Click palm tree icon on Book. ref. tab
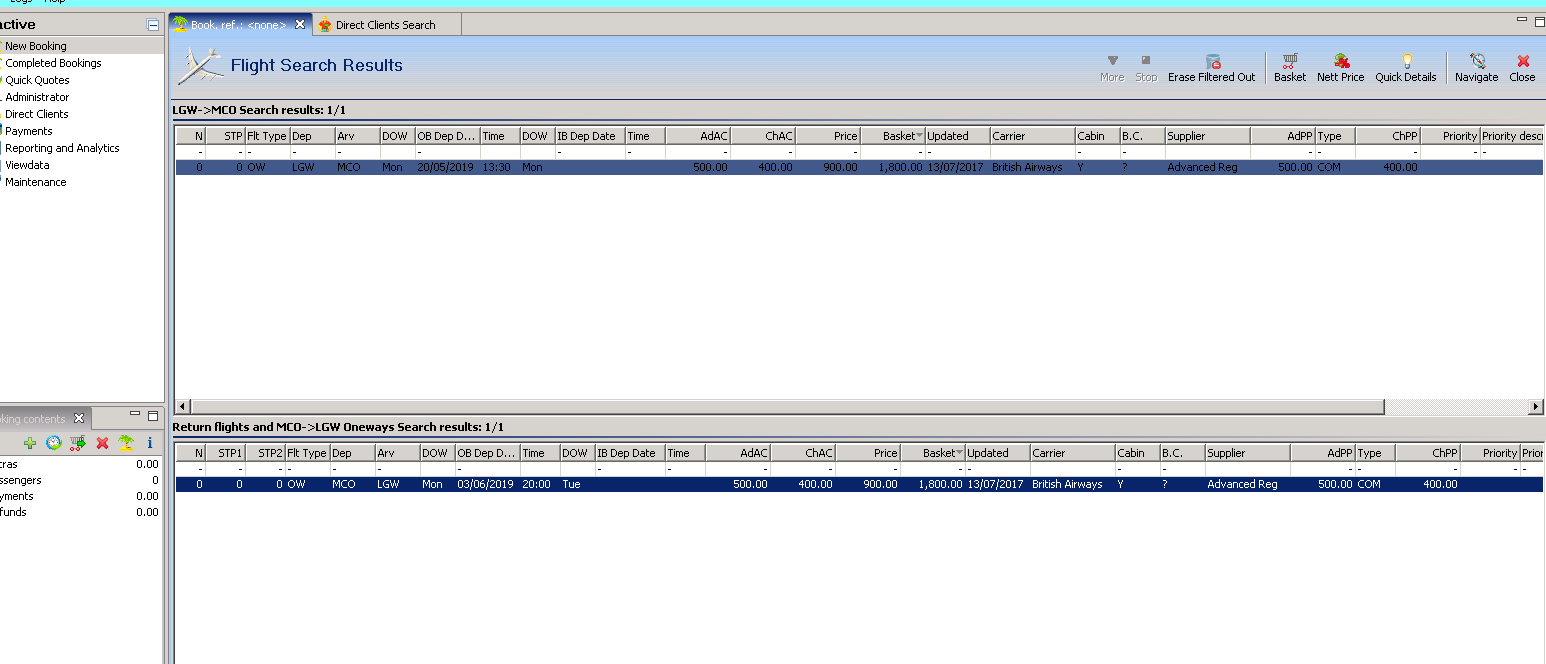Screen dimensions: 1546x664 tap(180, 24)
